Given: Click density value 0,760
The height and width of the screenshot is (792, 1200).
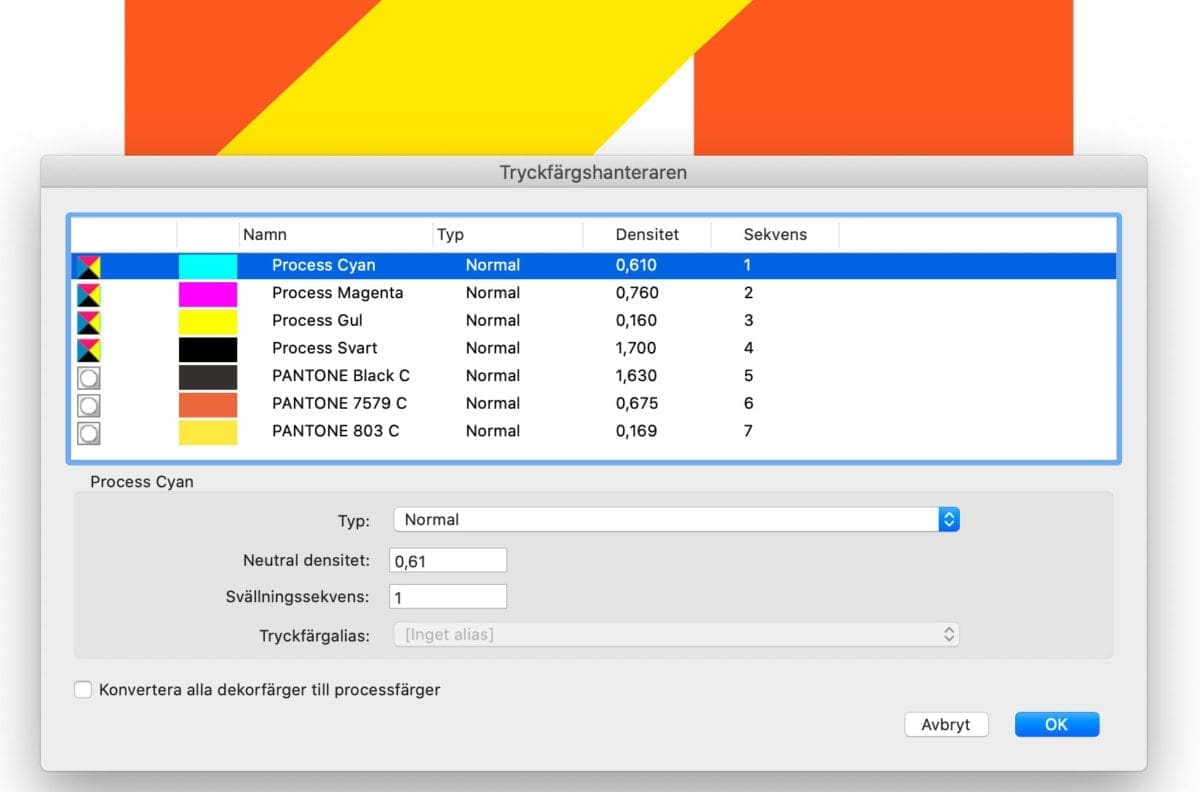Looking at the screenshot, I should pos(636,293).
